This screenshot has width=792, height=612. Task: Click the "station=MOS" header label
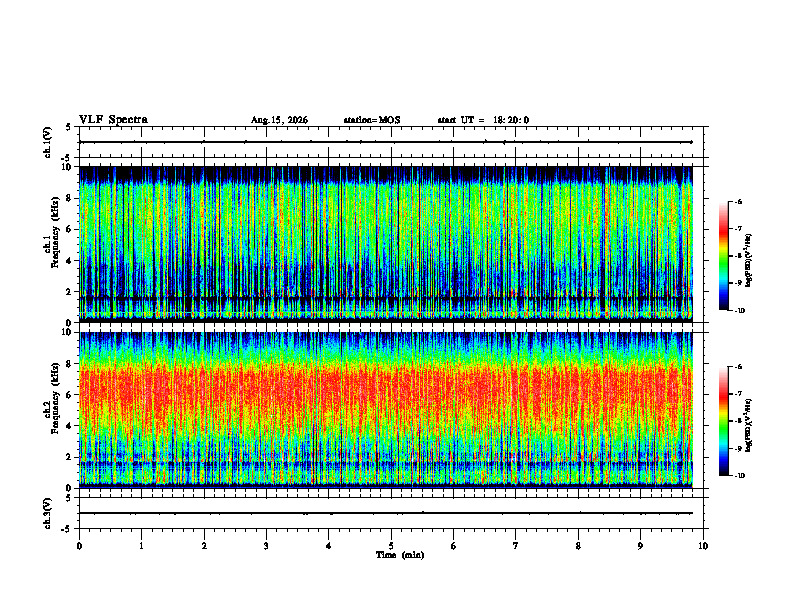pyautogui.click(x=372, y=120)
